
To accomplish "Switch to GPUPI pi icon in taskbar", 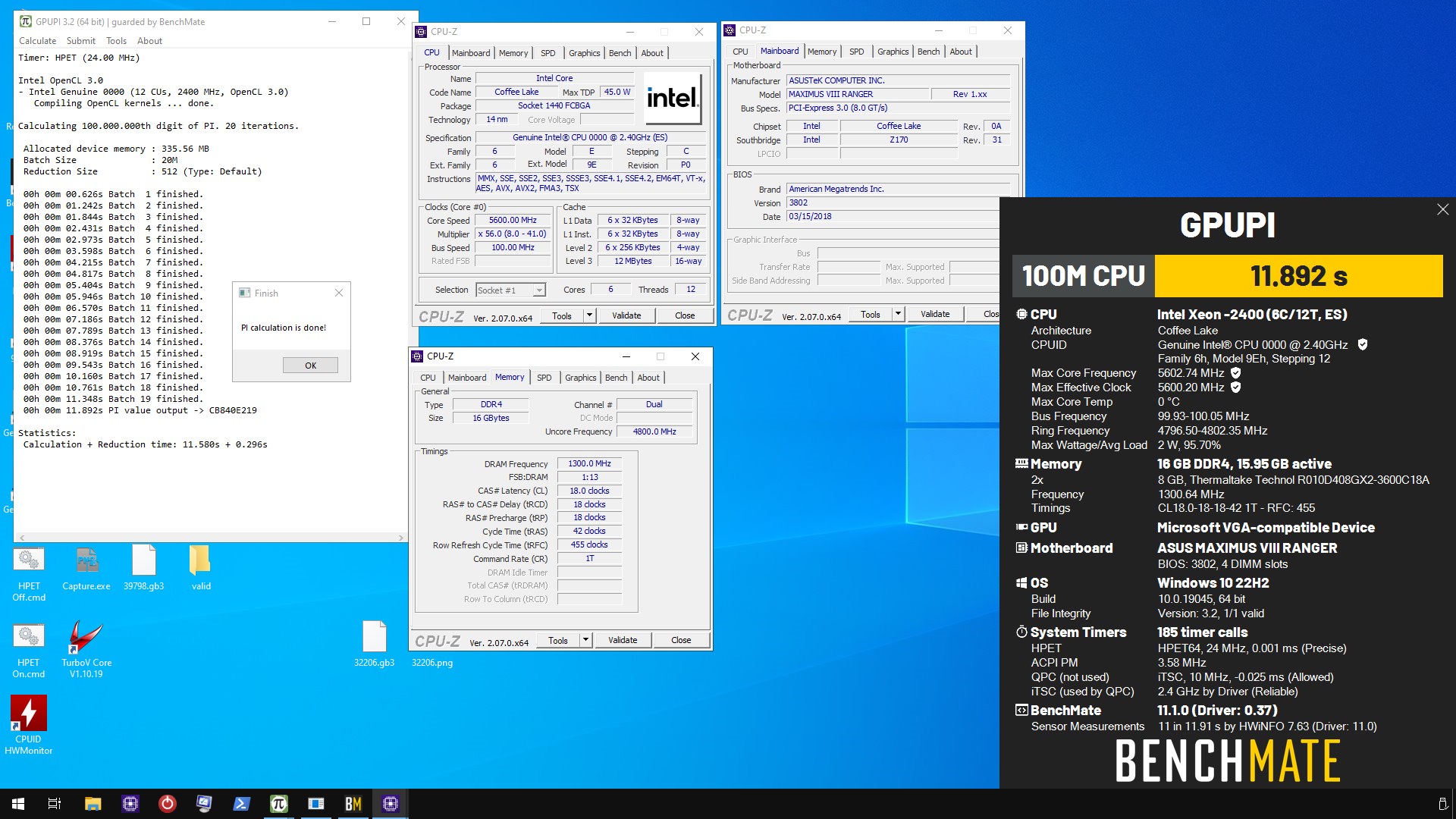I will click(279, 804).
